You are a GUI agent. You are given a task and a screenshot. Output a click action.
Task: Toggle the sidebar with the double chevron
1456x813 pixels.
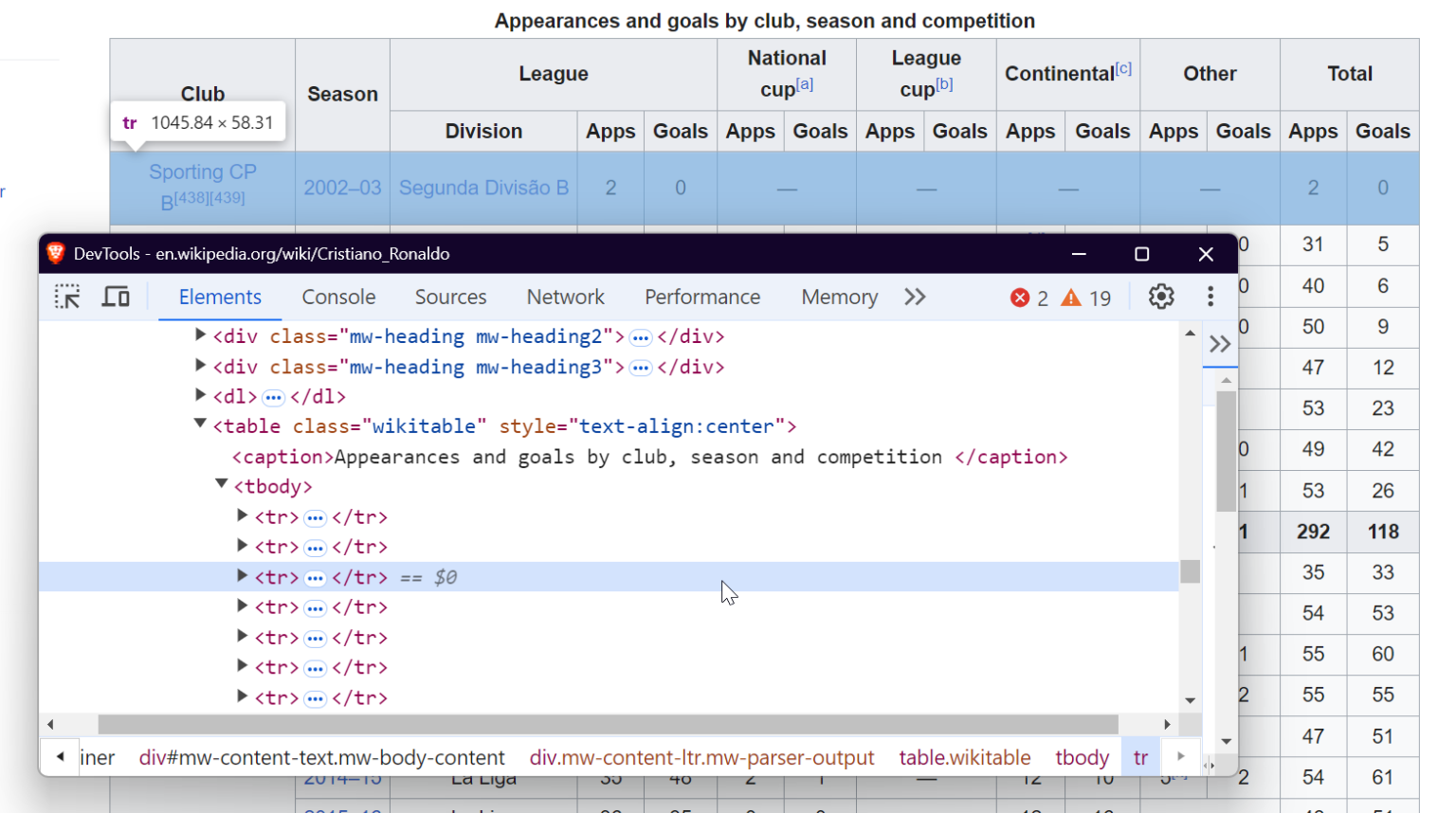pos(1222,343)
